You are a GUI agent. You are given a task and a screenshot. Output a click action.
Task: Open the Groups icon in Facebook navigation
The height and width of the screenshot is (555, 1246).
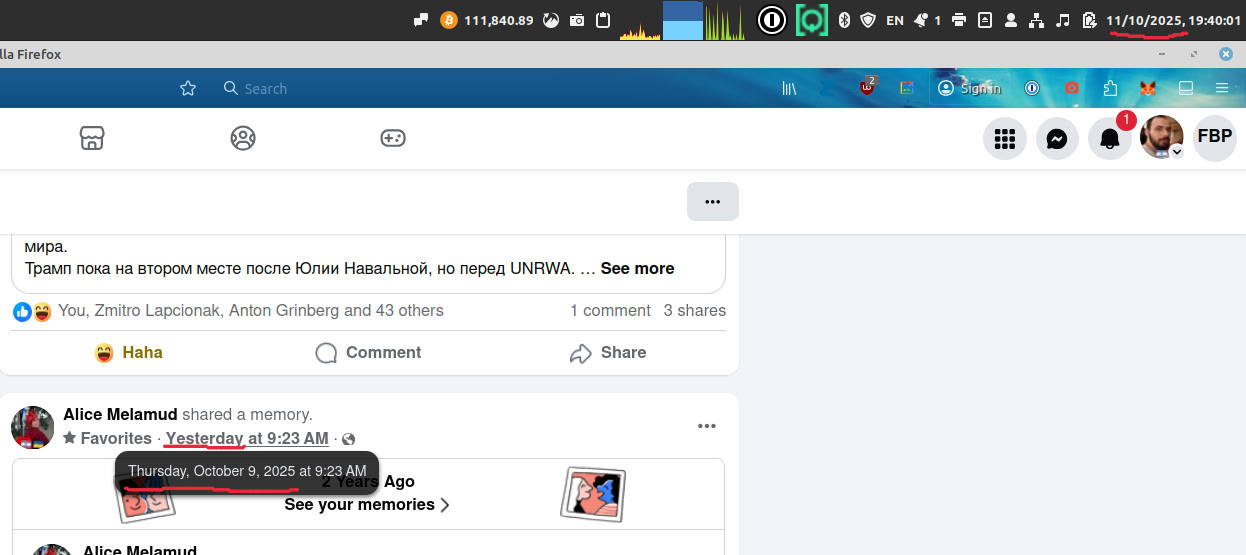click(x=242, y=138)
